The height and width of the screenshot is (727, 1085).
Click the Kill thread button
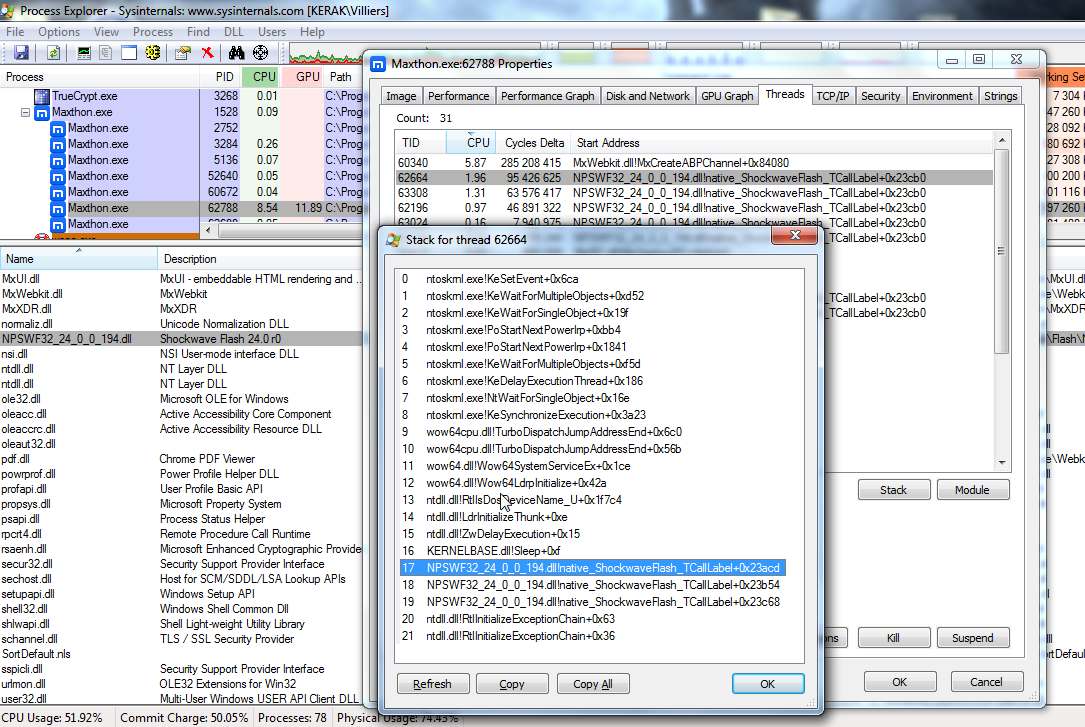click(x=893, y=638)
